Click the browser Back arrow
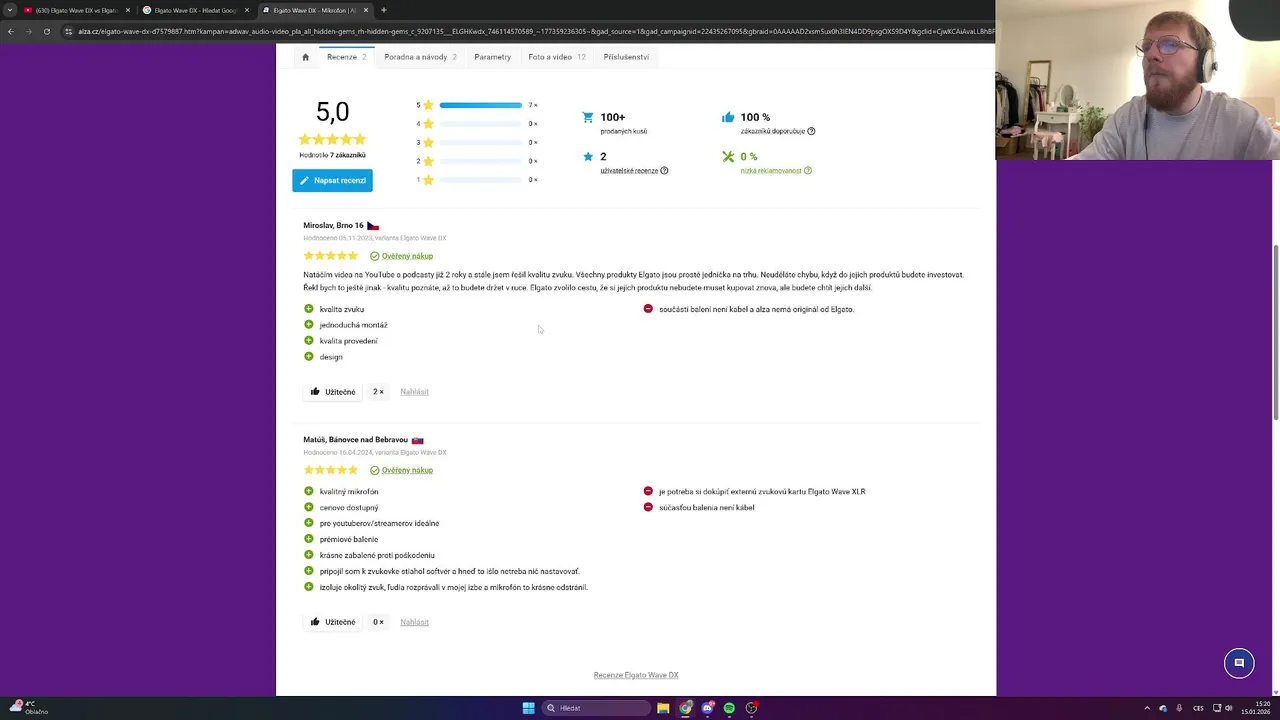This screenshot has height=720, width=1280. (x=10, y=31)
